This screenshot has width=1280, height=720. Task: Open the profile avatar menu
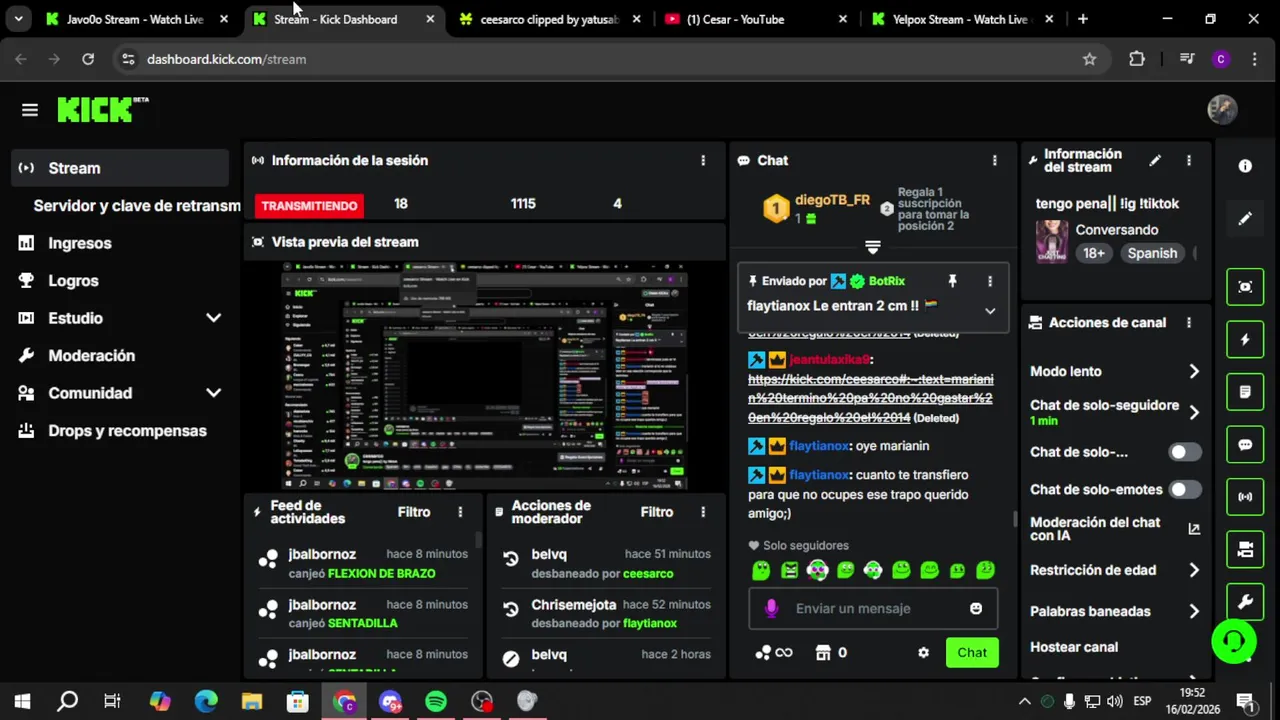(x=1222, y=110)
